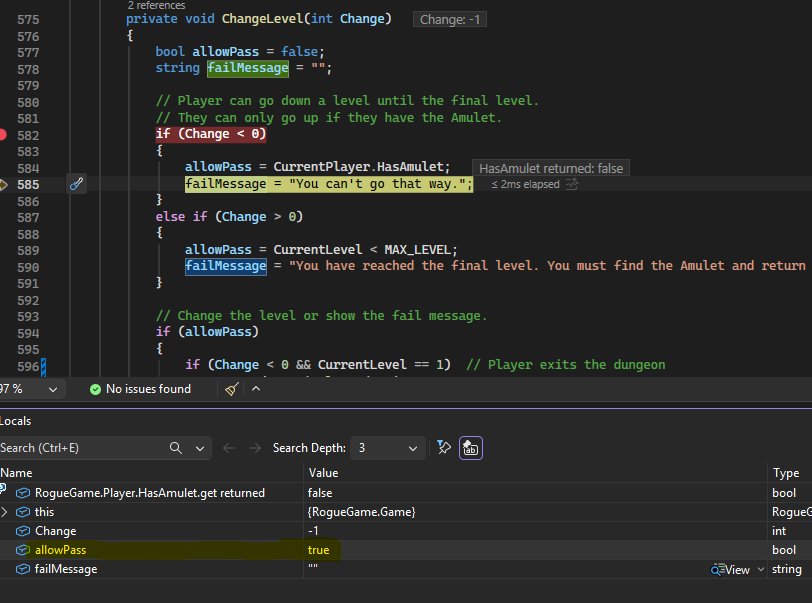The image size is (812, 603).
Task: Click the 'HasAmulet returned: false' inline tip
Action: click(x=551, y=168)
